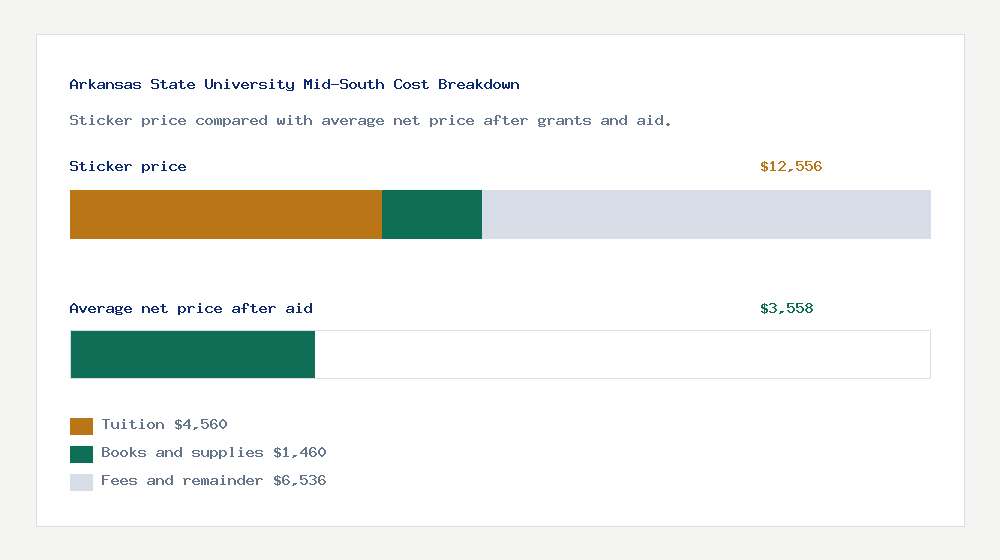Select the gray fees segment in sticker bar
This screenshot has height=560, width=1000.
707,214
